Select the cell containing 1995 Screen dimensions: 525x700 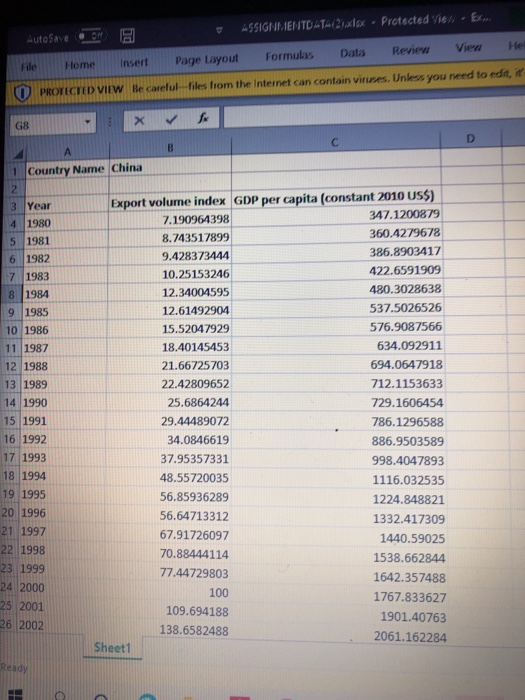pos(62,494)
